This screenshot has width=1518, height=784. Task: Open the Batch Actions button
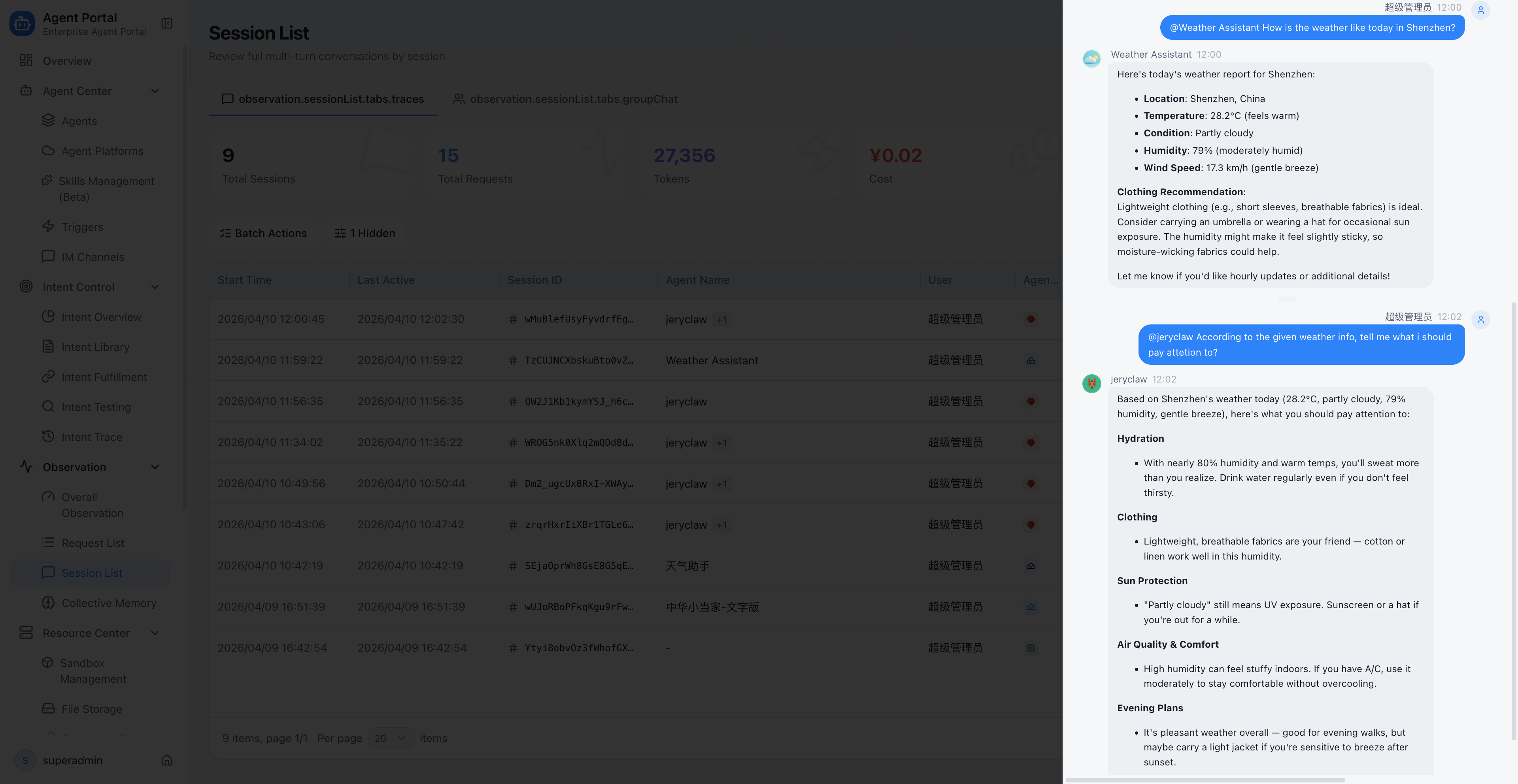click(x=263, y=233)
